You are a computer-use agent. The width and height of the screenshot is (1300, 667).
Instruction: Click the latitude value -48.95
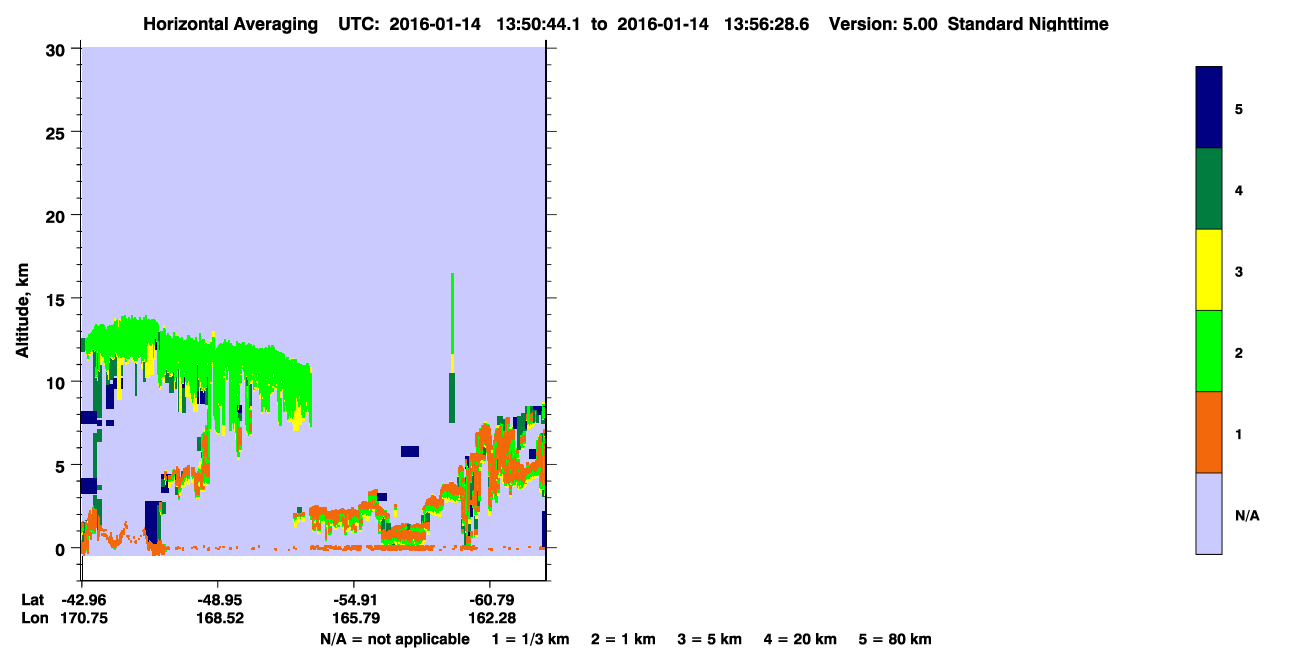click(x=218, y=600)
